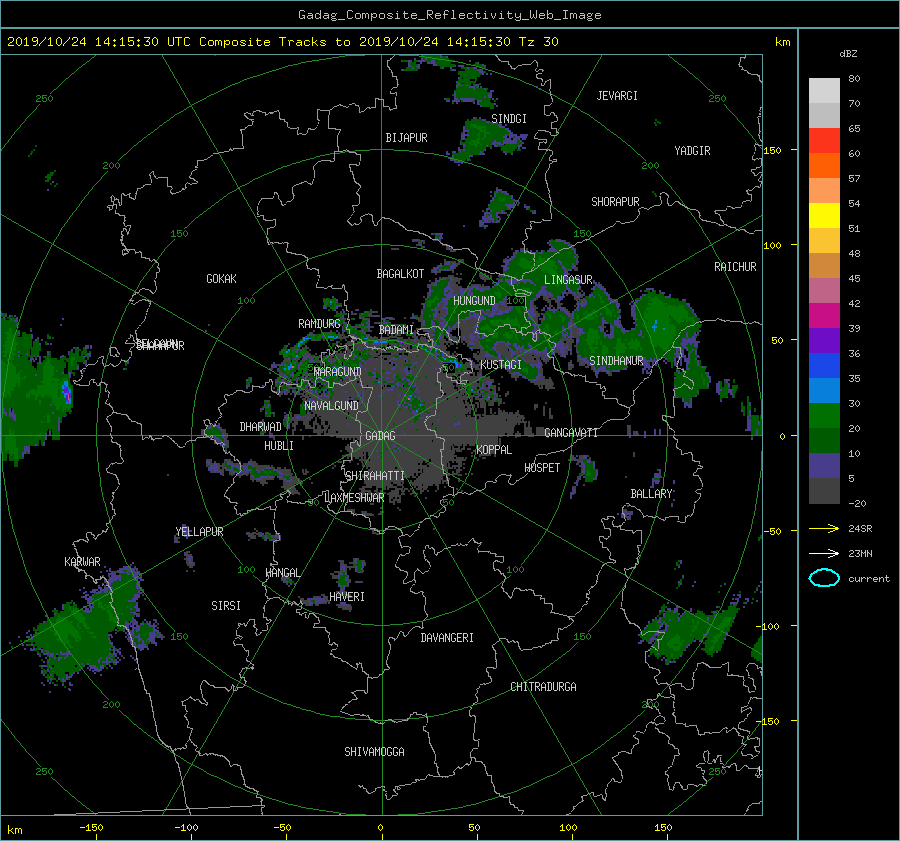Select the BALLARY city label
Image resolution: width=900 pixels, height=841 pixels.
[651, 494]
